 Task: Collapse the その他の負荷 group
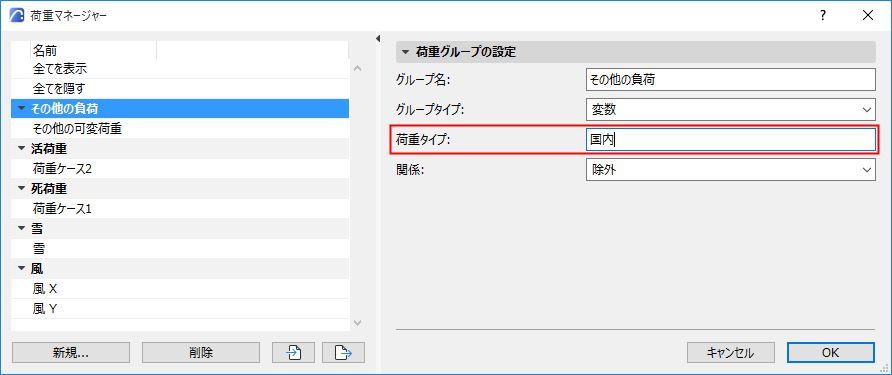[22, 109]
